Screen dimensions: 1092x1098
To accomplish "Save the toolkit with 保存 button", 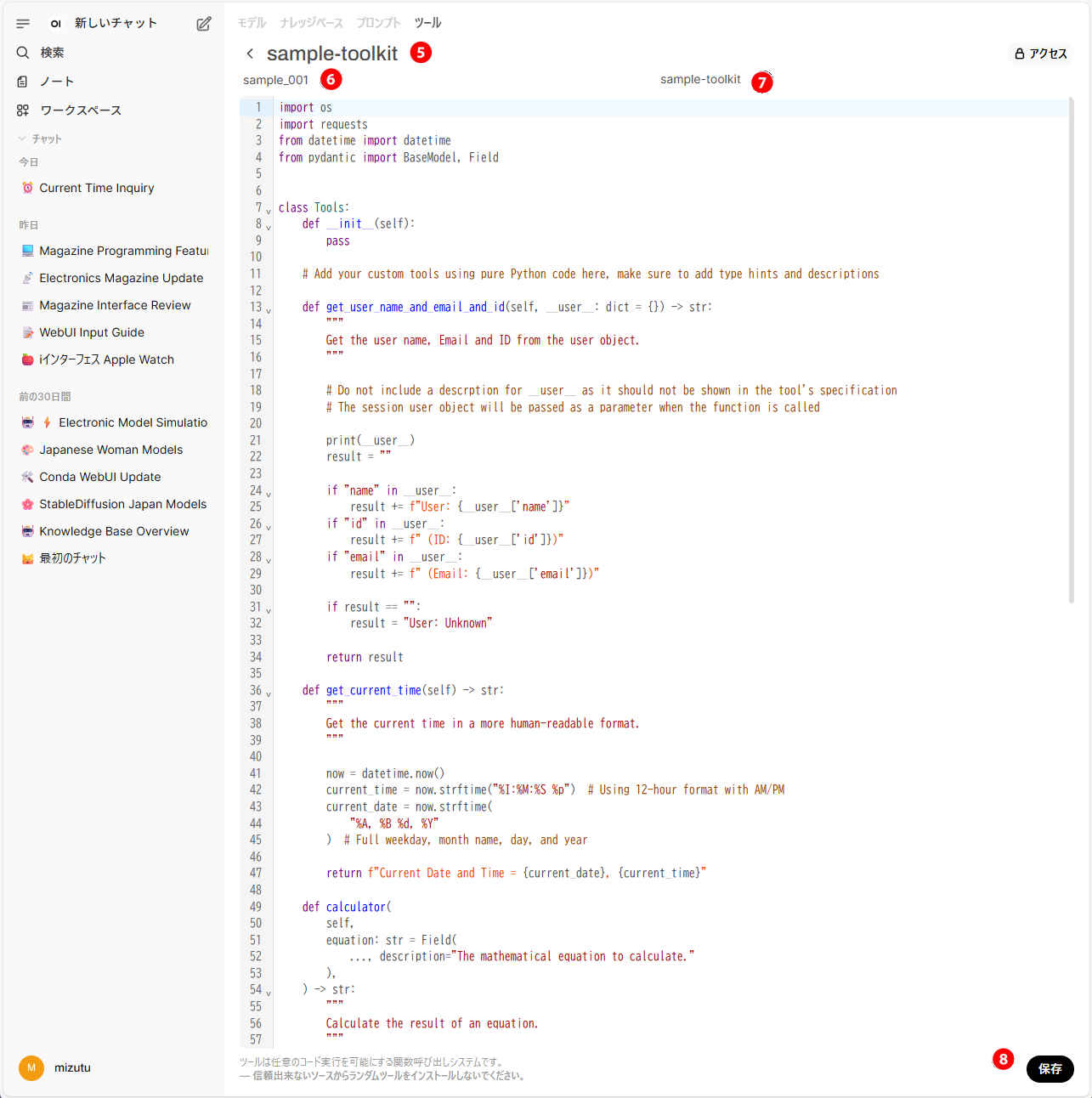I will coord(1050,1068).
